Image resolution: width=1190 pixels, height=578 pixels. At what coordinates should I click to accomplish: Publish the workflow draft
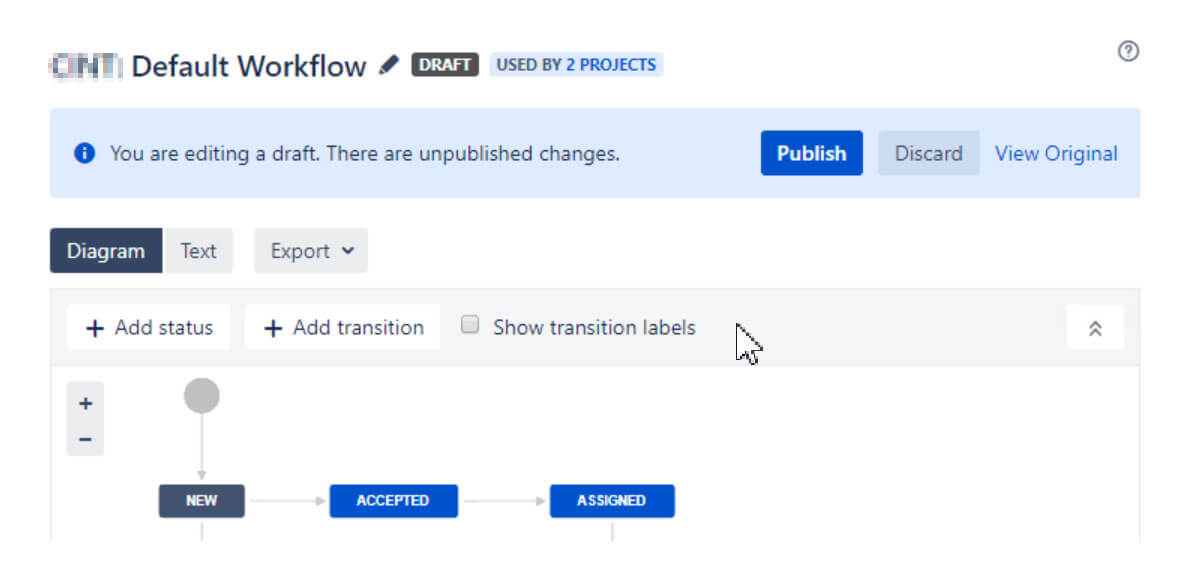coord(811,153)
